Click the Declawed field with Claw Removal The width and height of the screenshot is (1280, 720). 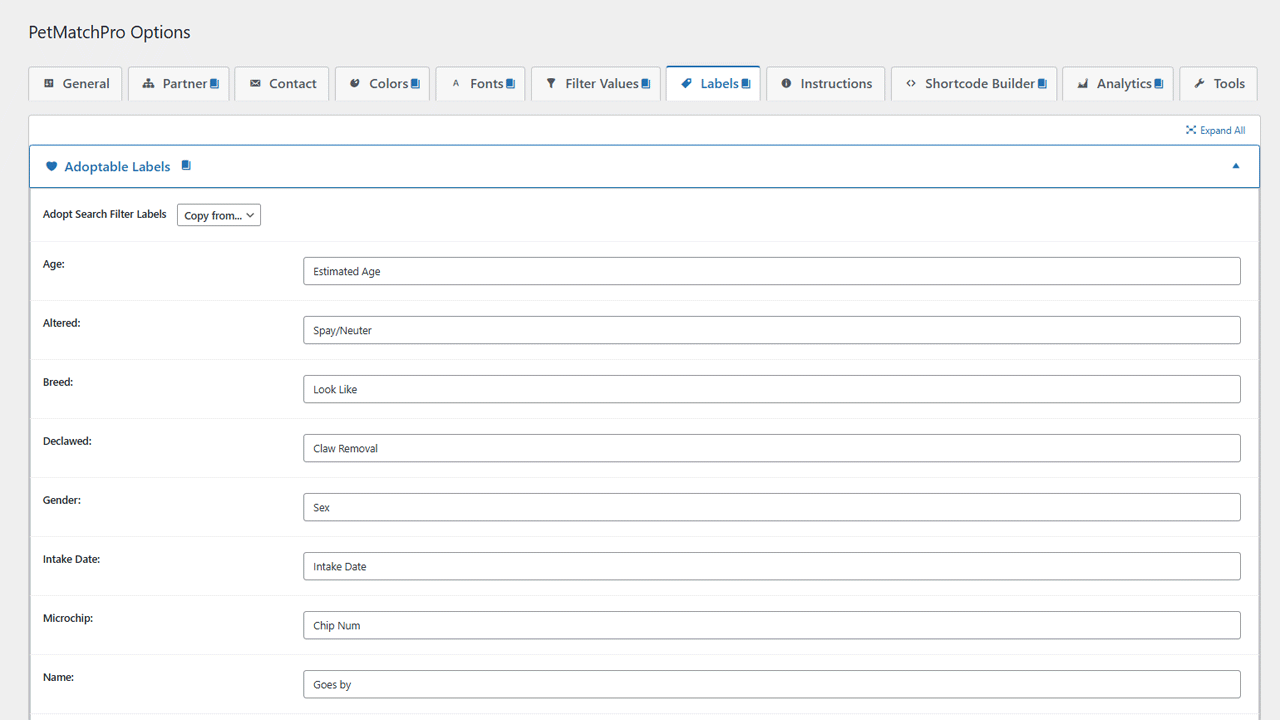tap(772, 448)
